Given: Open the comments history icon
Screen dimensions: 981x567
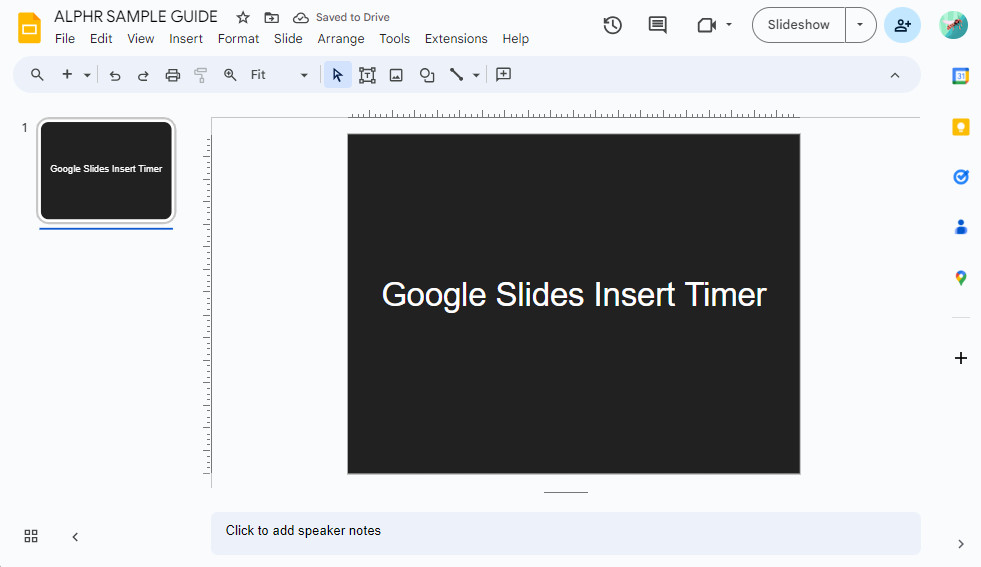Looking at the screenshot, I should [x=658, y=25].
